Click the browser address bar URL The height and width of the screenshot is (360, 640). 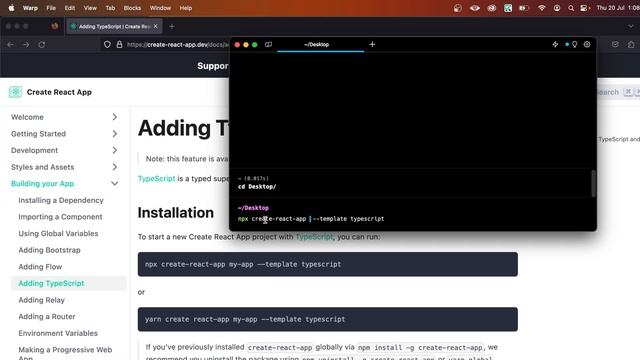(178, 44)
